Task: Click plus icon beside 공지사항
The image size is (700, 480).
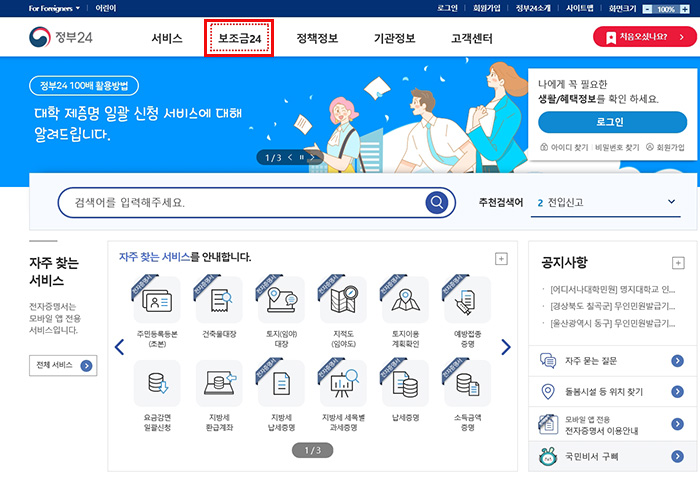Action: point(678,263)
